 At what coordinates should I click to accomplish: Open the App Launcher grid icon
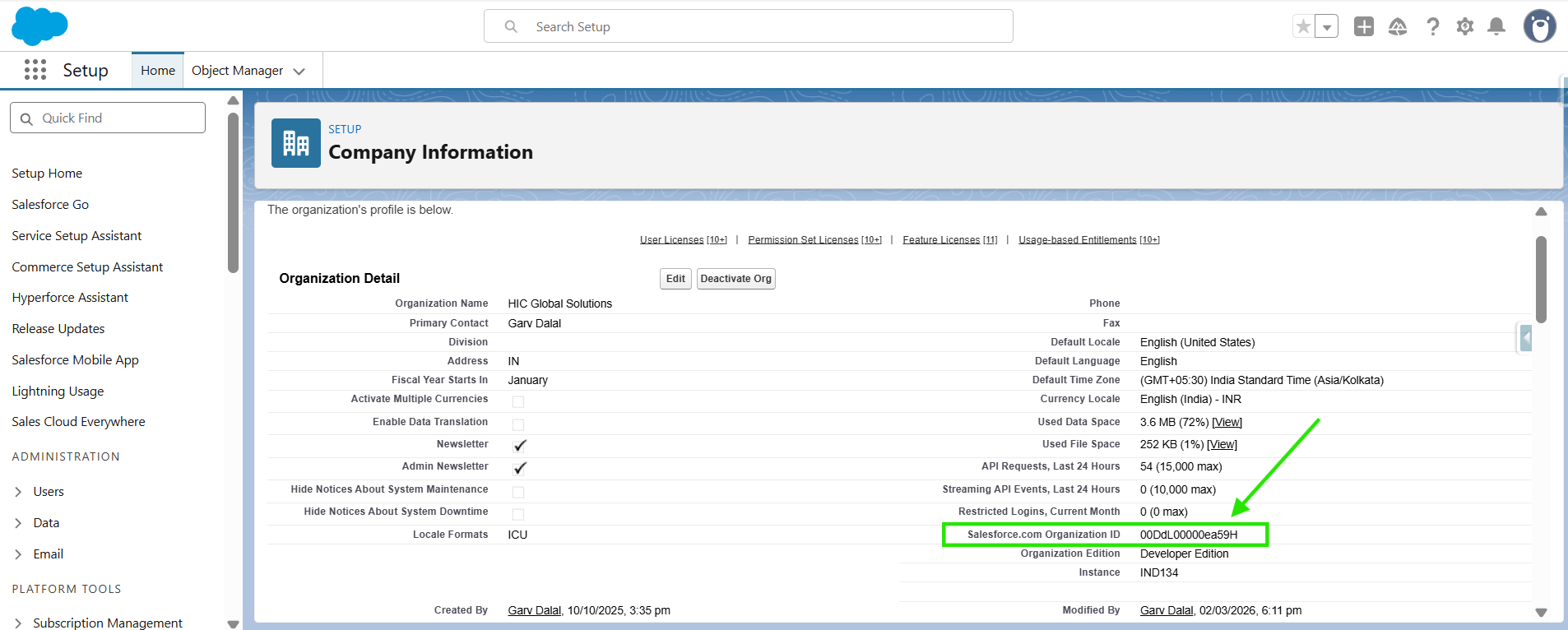35,70
